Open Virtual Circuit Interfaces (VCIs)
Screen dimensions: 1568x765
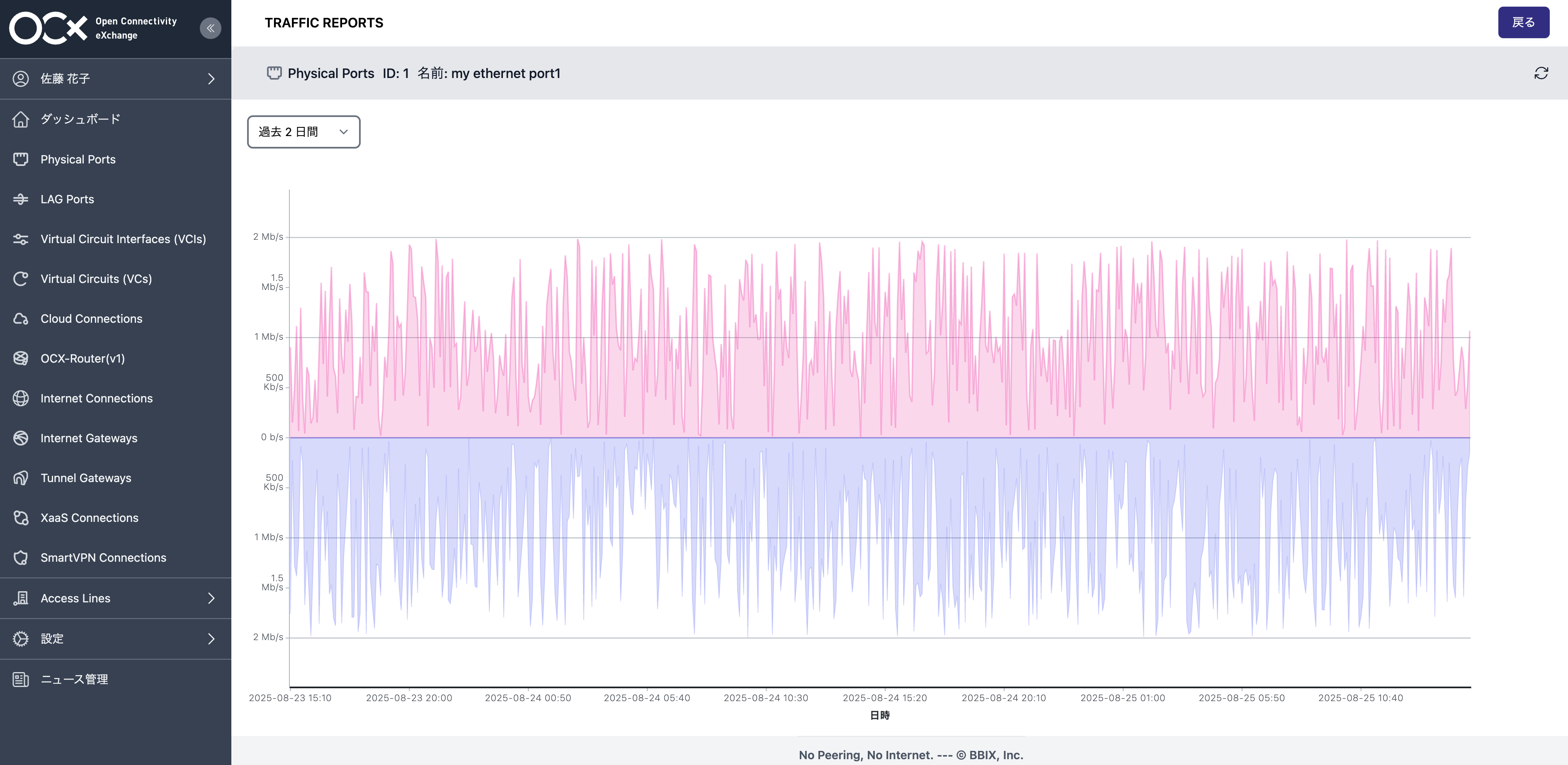coord(123,239)
